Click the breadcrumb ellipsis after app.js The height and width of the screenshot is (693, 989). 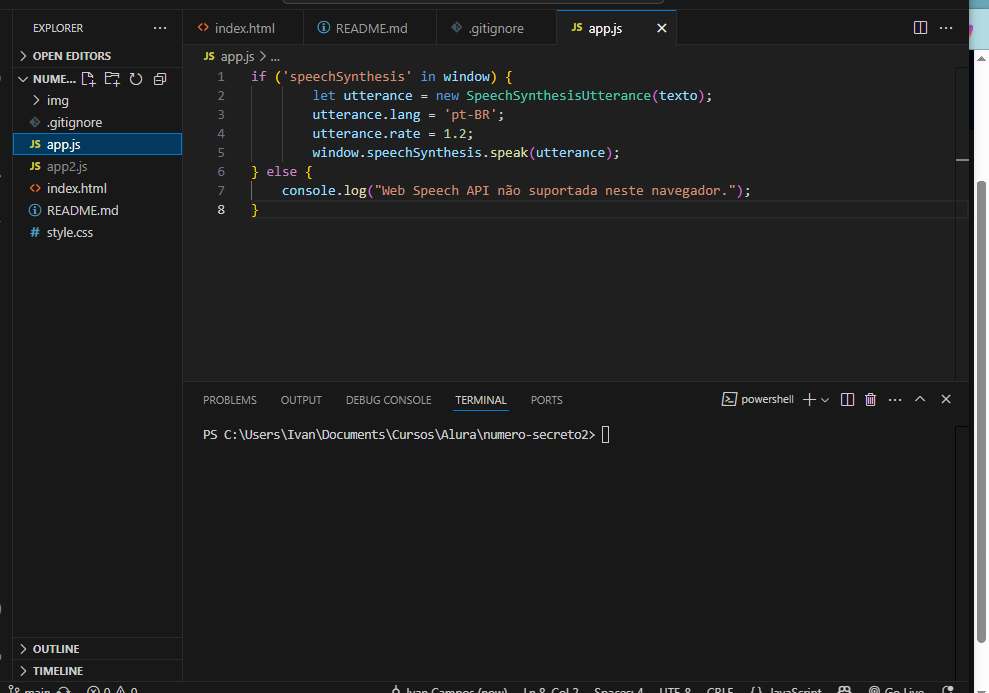tap(275, 57)
